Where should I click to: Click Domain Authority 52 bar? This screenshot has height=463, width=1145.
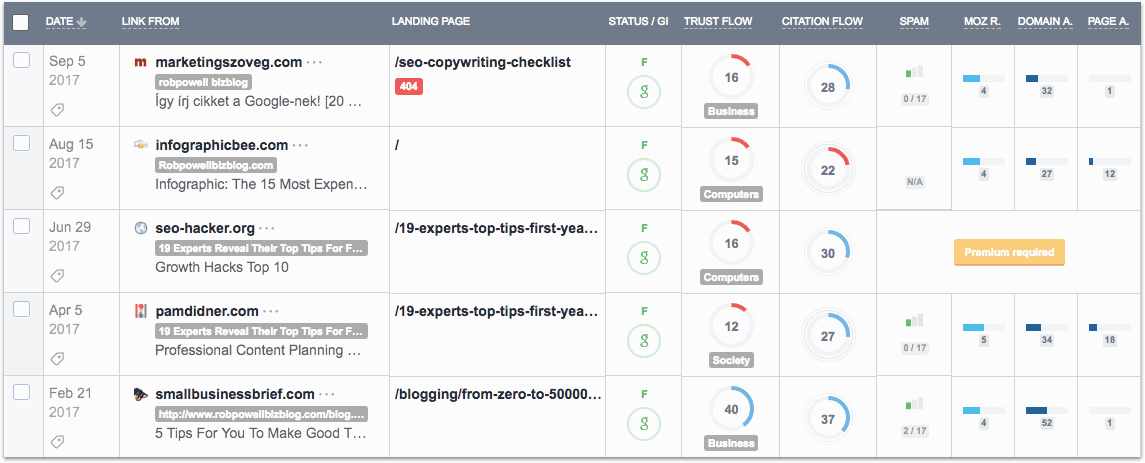pyautogui.click(x=1046, y=410)
